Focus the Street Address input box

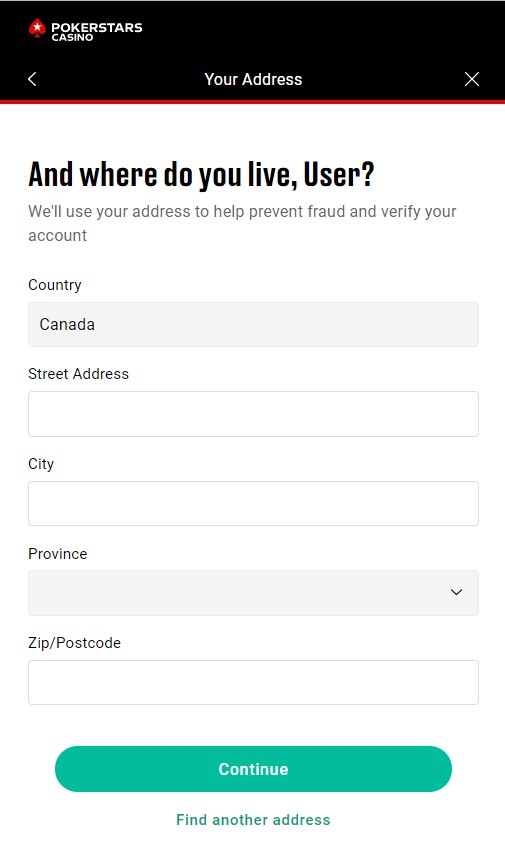click(x=253, y=414)
